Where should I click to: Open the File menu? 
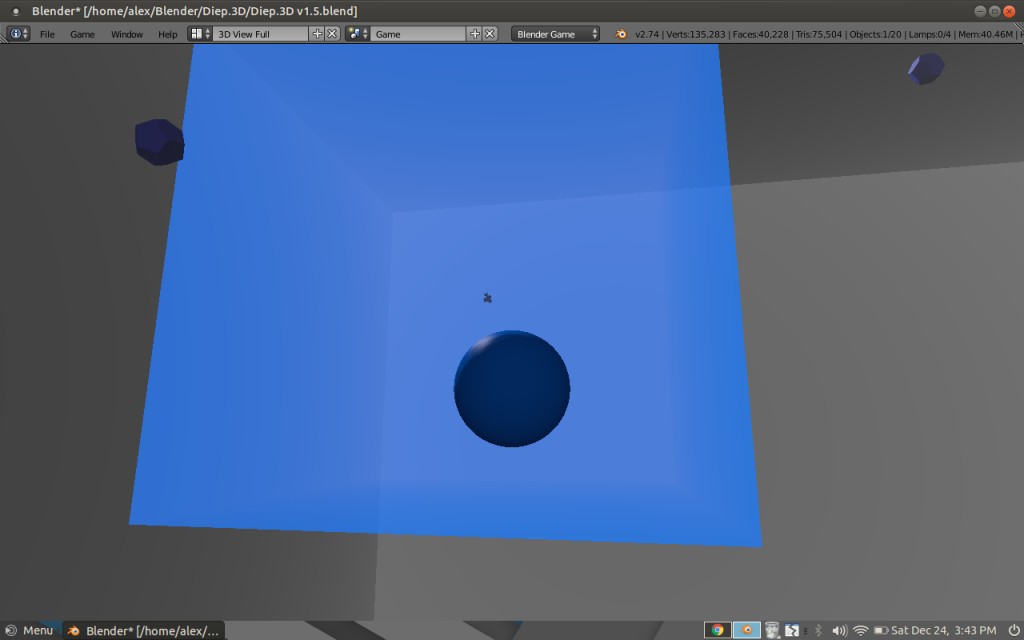(x=48, y=33)
